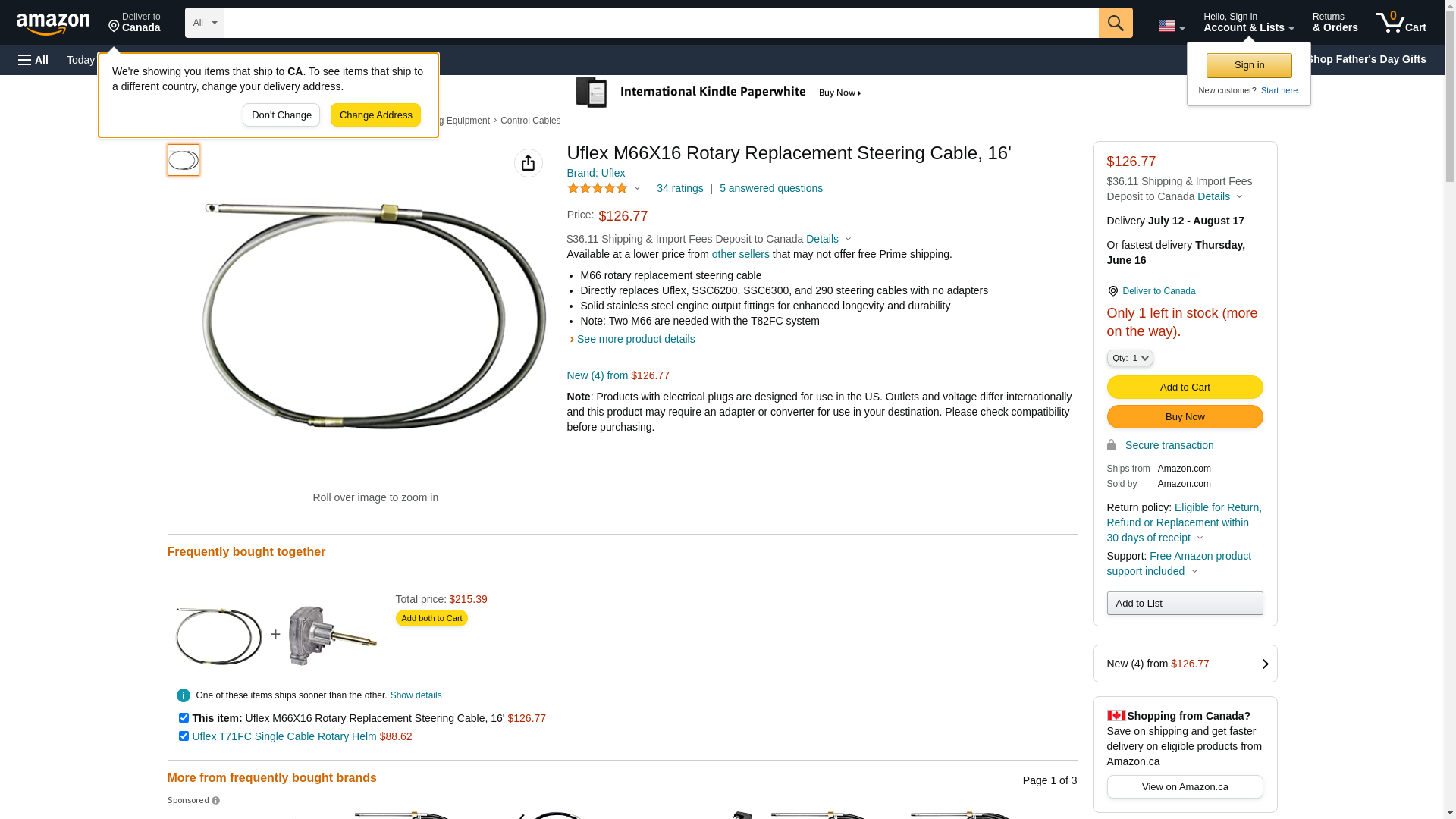Click the search magnifier button
1456x819 pixels.
click(1116, 23)
